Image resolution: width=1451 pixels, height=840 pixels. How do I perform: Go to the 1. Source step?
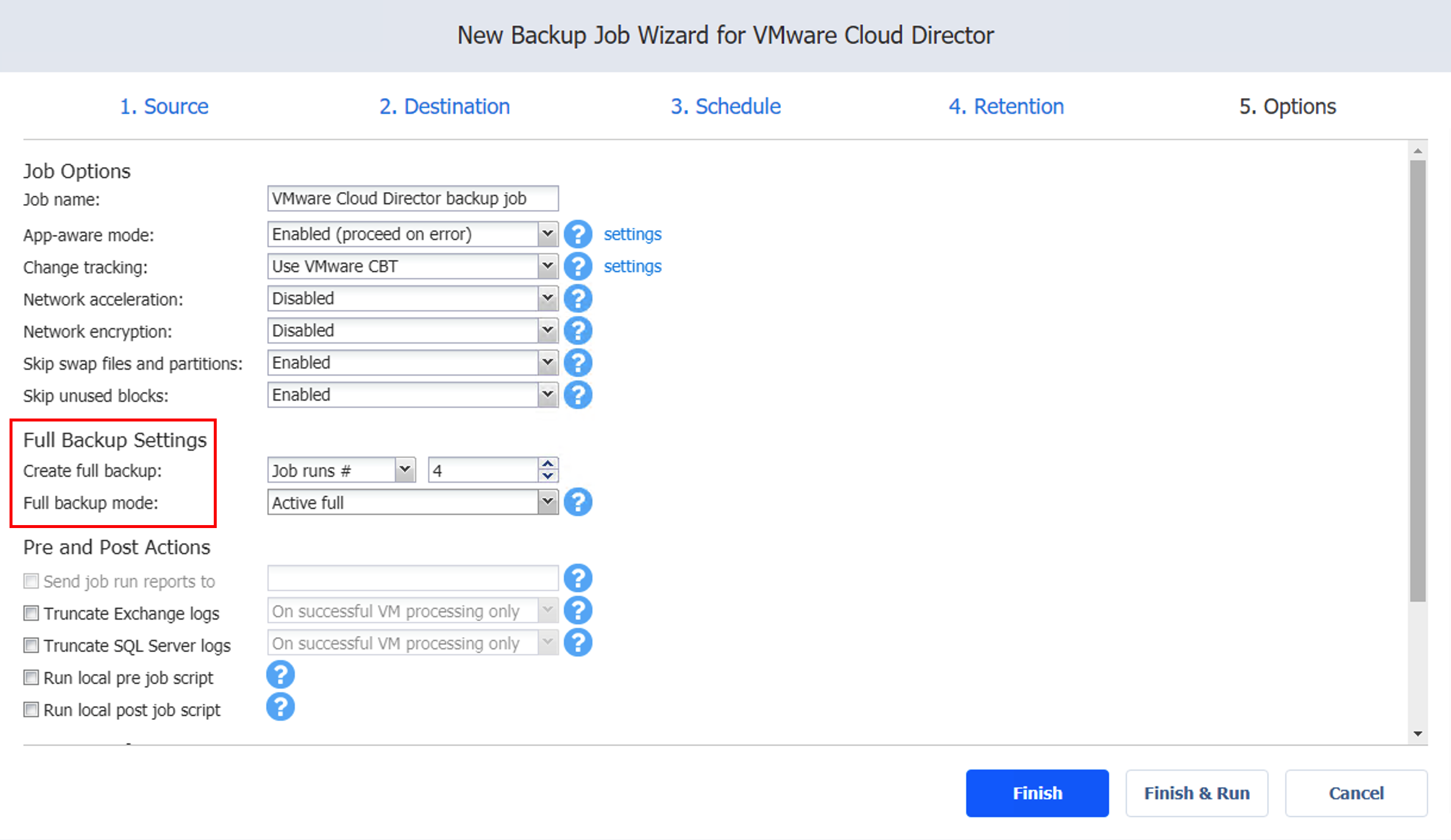(x=164, y=107)
